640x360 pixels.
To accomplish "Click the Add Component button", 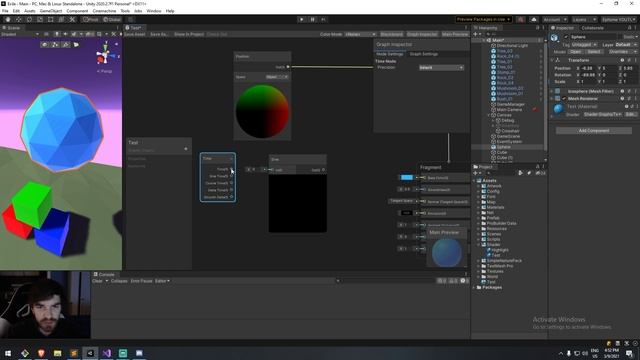I will pos(594,131).
